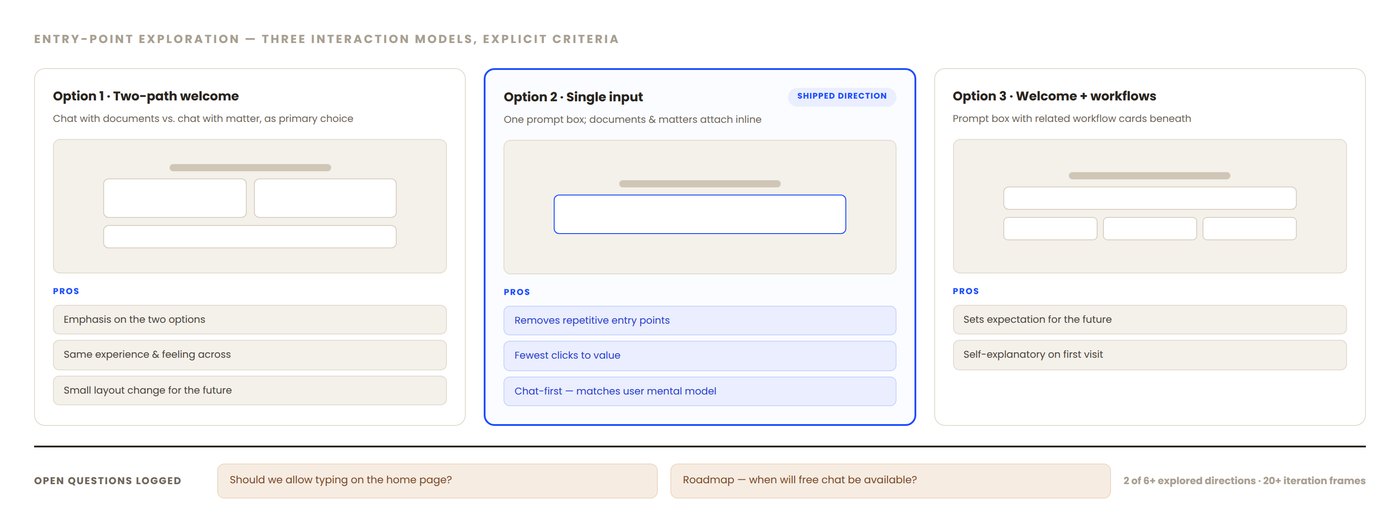Click 'Removes repetitive entry points' item
This screenshot has width=1400, height=529.
coord(700,320)
